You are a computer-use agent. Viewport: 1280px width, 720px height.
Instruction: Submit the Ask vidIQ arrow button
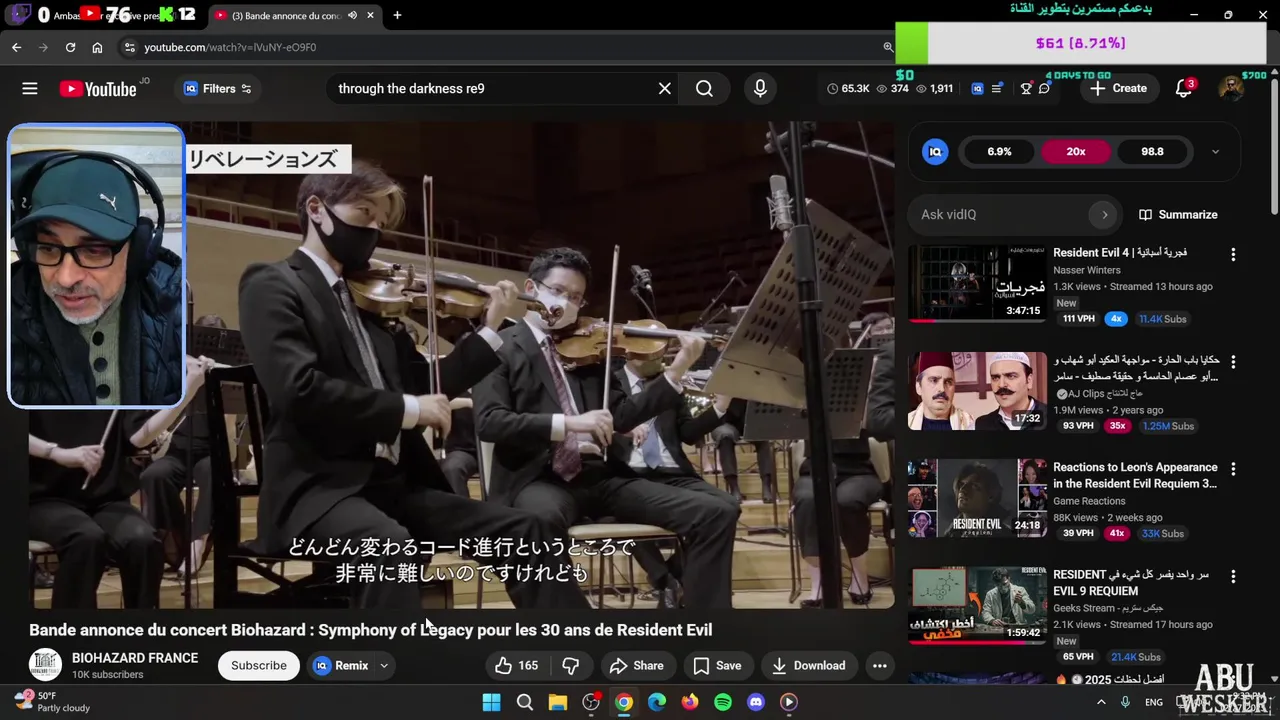[1104, 215]
